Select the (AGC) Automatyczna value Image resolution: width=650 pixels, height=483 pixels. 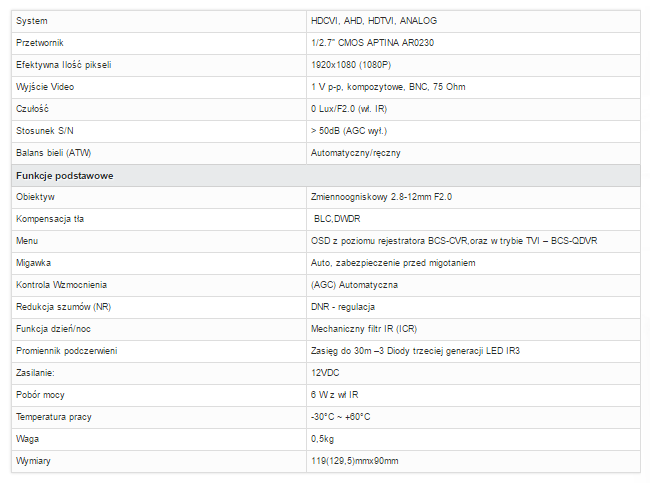(x=354, y=285)
